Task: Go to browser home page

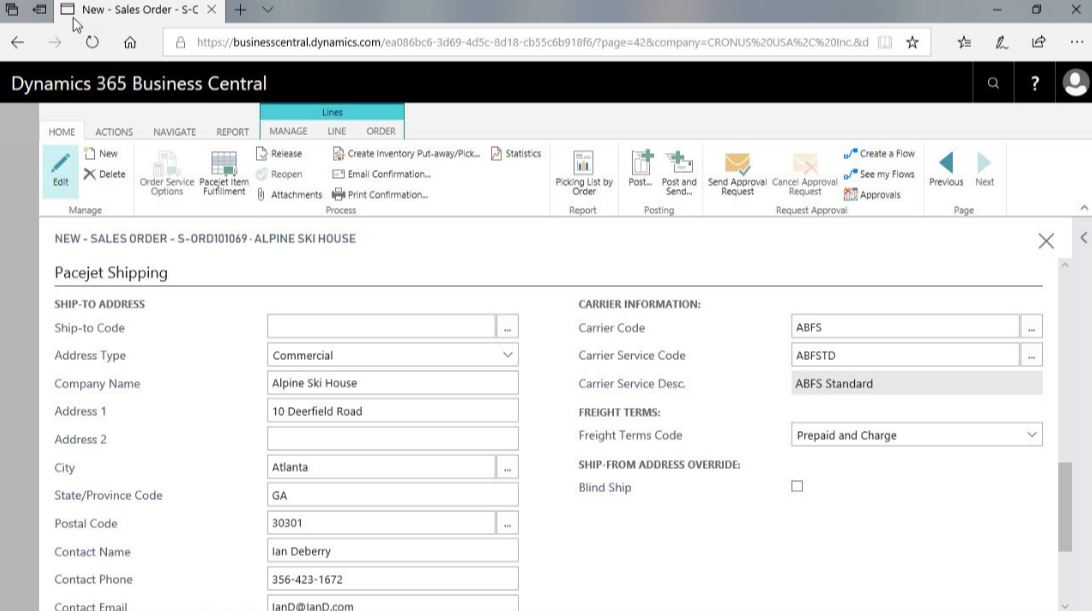Action: pos(130,42)
